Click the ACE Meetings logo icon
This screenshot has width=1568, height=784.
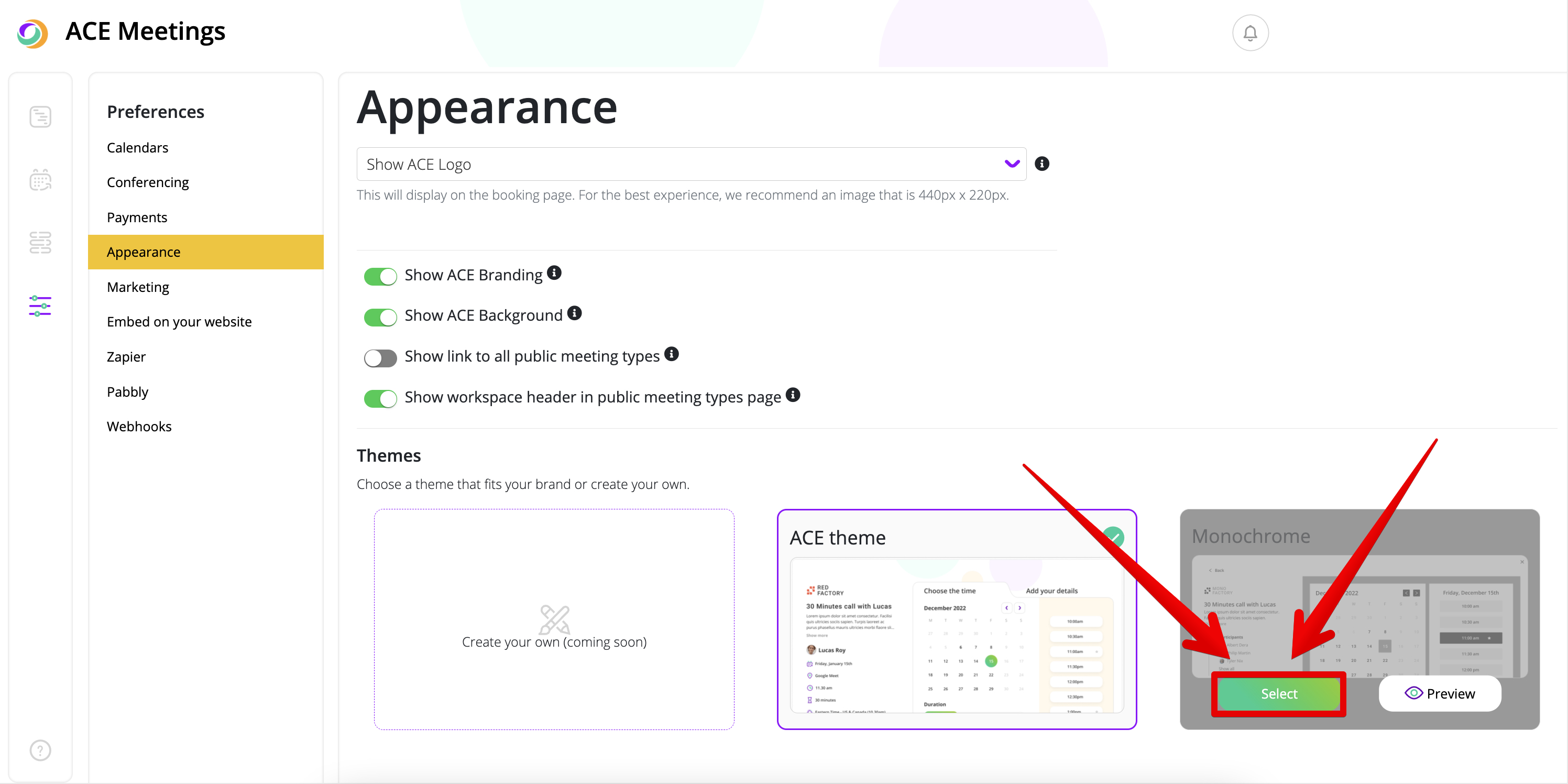point(32,33)
